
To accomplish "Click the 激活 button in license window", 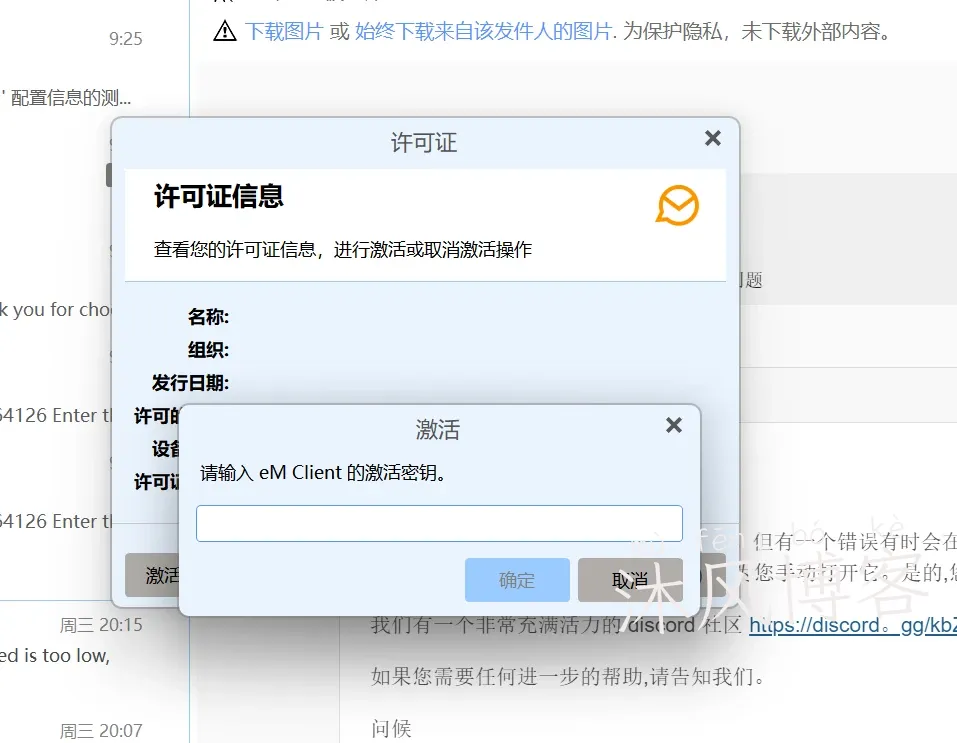I will pos(153,575).
